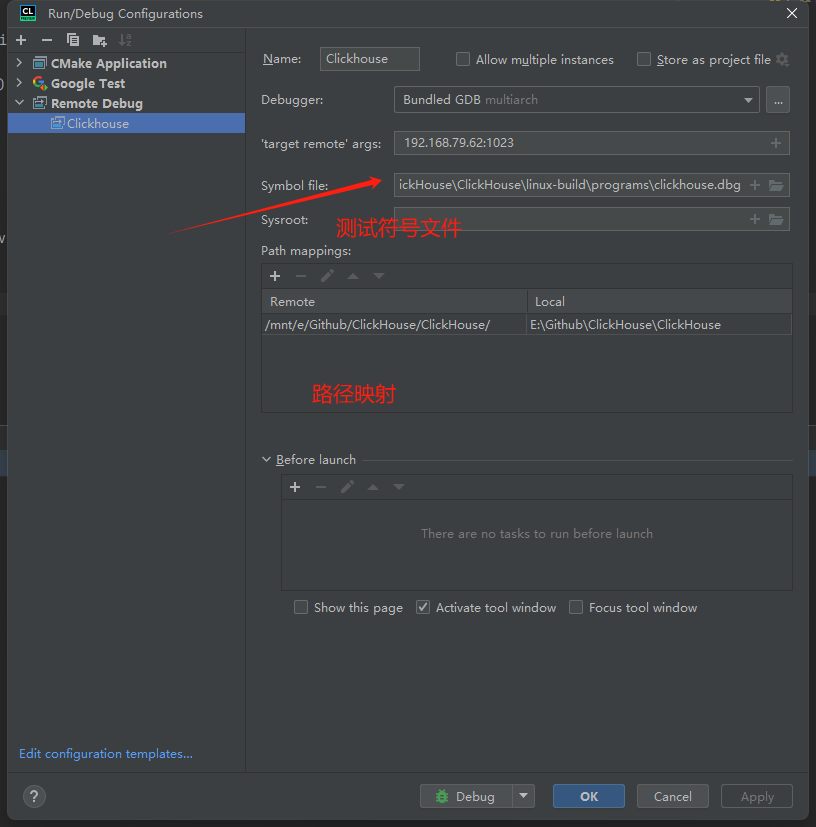This screenshot has height=827, width=816.
Task: Collapse the Remote Debug node
Action: pyautogui.click(x=20, y=103)
